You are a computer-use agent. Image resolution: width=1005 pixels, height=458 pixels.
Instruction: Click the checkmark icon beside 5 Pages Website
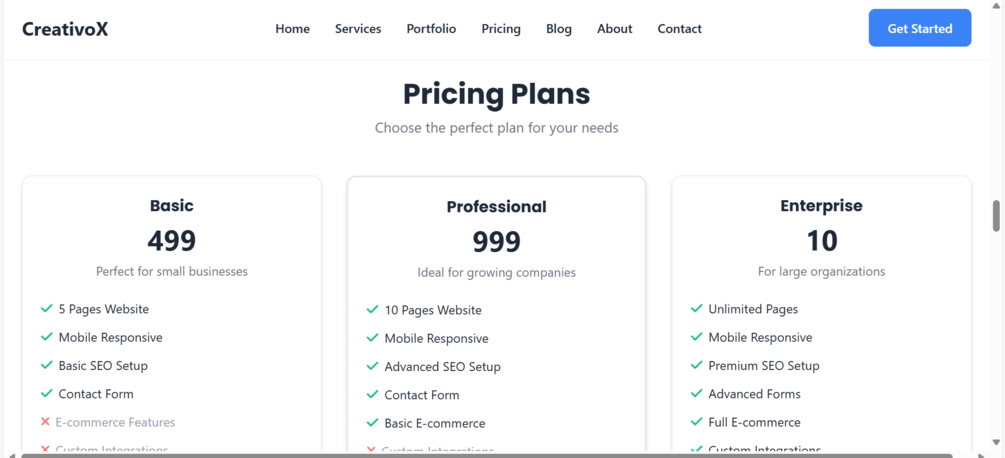[46, 309]
